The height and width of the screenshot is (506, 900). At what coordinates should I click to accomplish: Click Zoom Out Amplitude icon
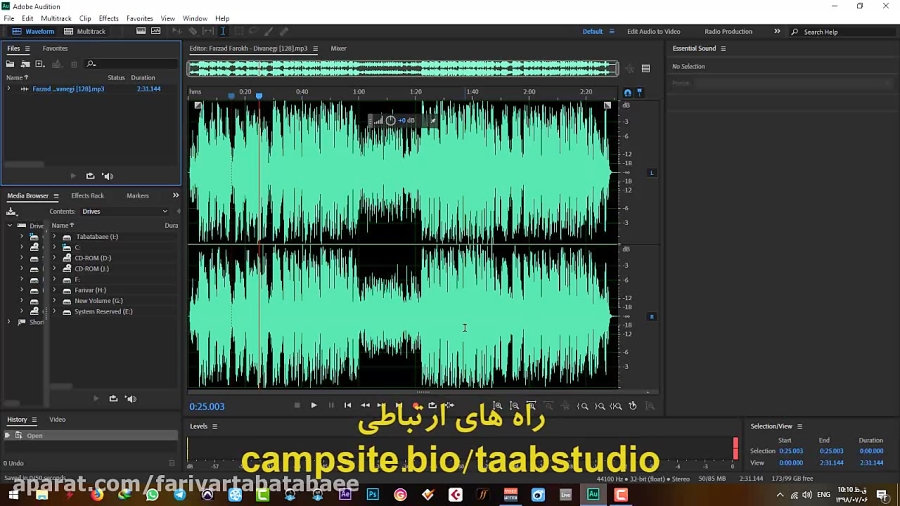(515, 406)
